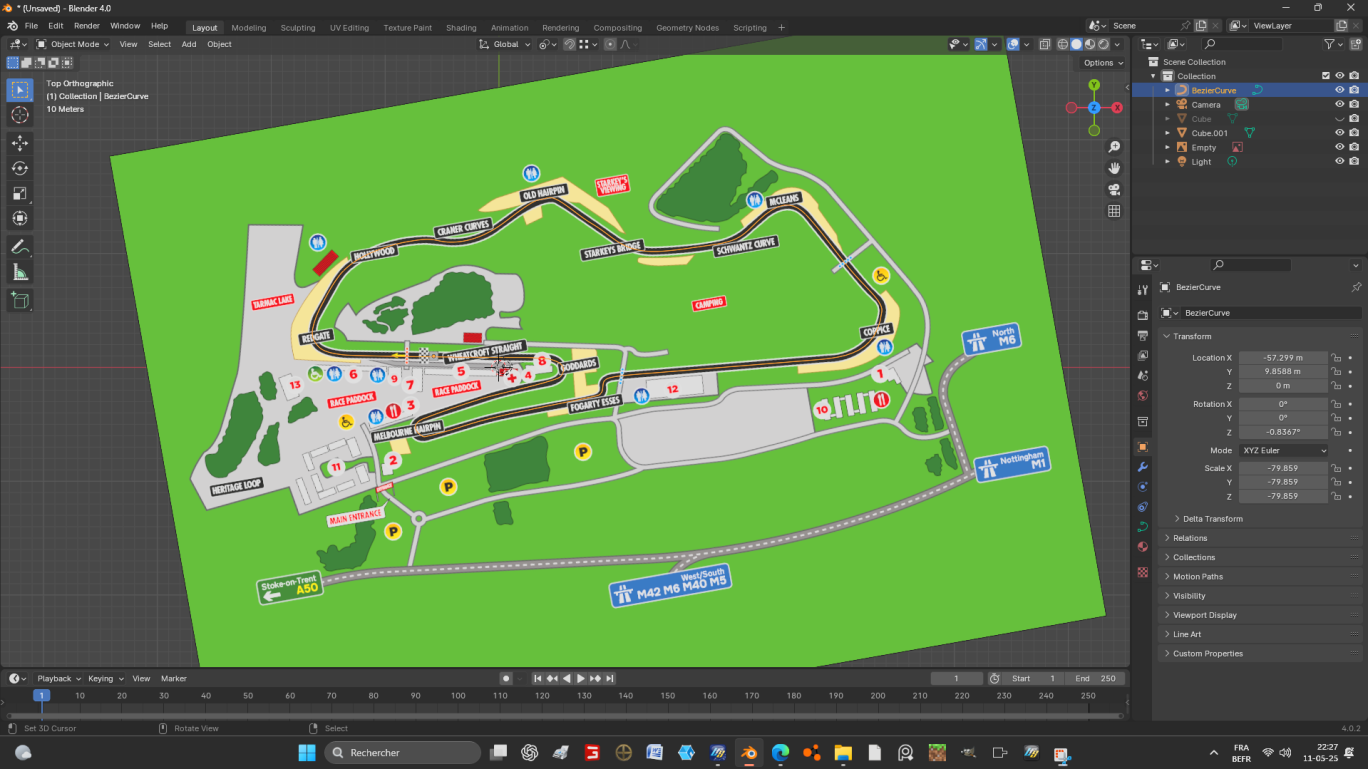This screenshot has height=769, width=1368.
Task: Expand the Viewport Display panel
Action: pos(1260,615)
